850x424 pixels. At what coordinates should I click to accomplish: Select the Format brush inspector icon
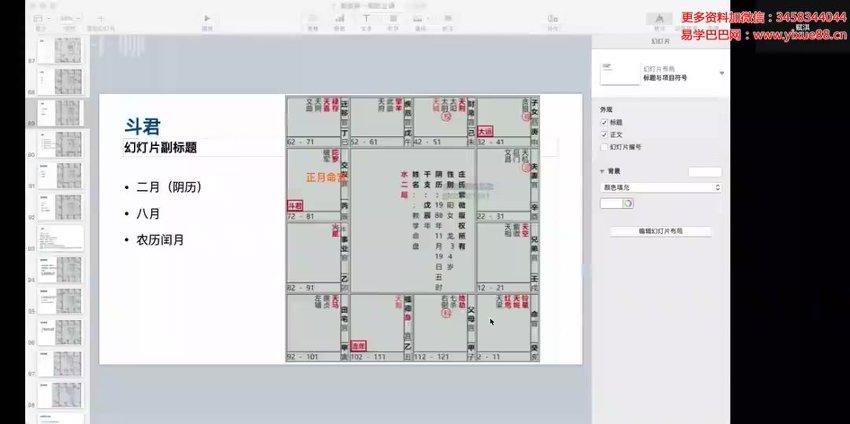(659, 19)
